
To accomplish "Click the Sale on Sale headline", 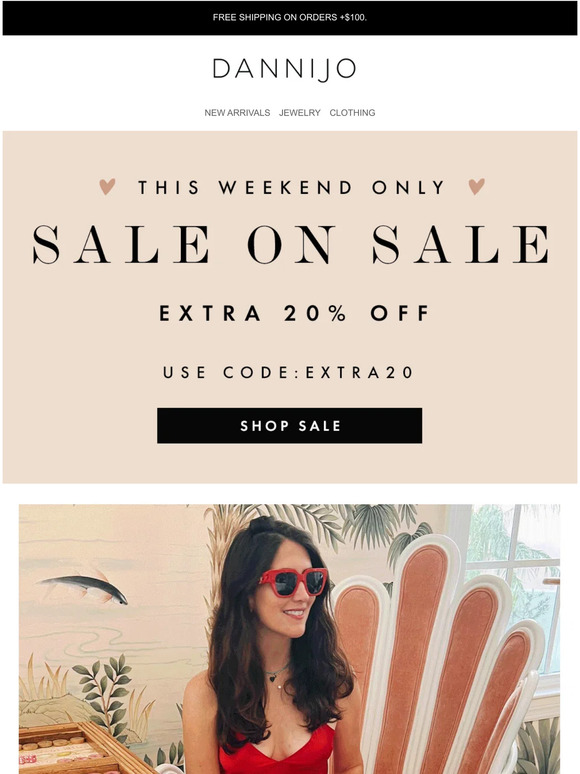I will [x=290, y=245].
